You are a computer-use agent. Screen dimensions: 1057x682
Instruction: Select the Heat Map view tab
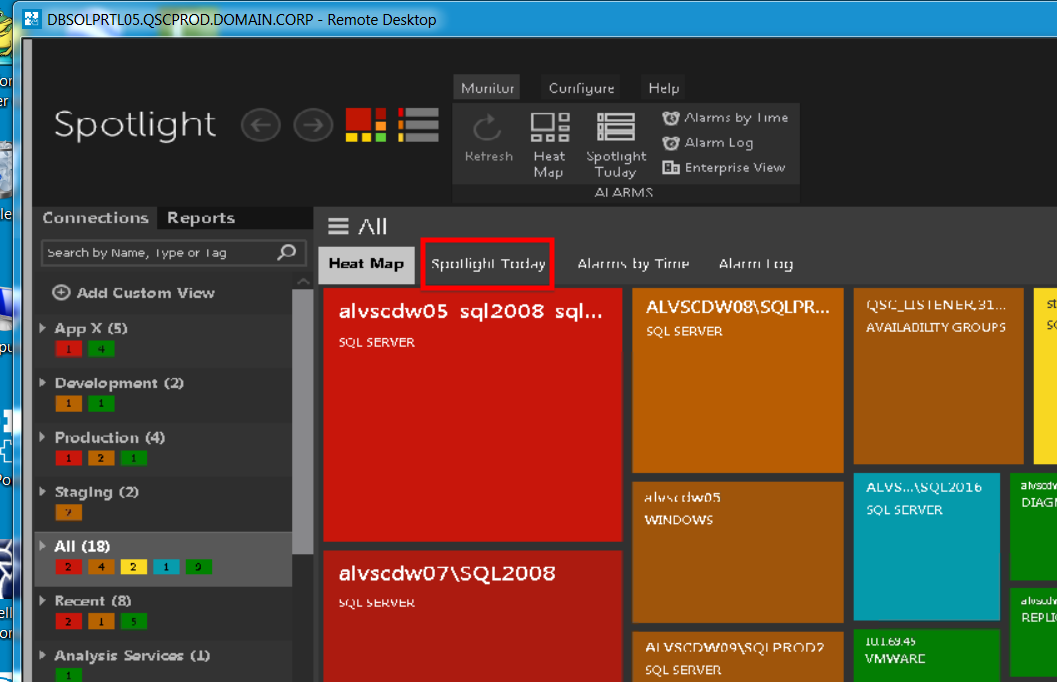366,264
